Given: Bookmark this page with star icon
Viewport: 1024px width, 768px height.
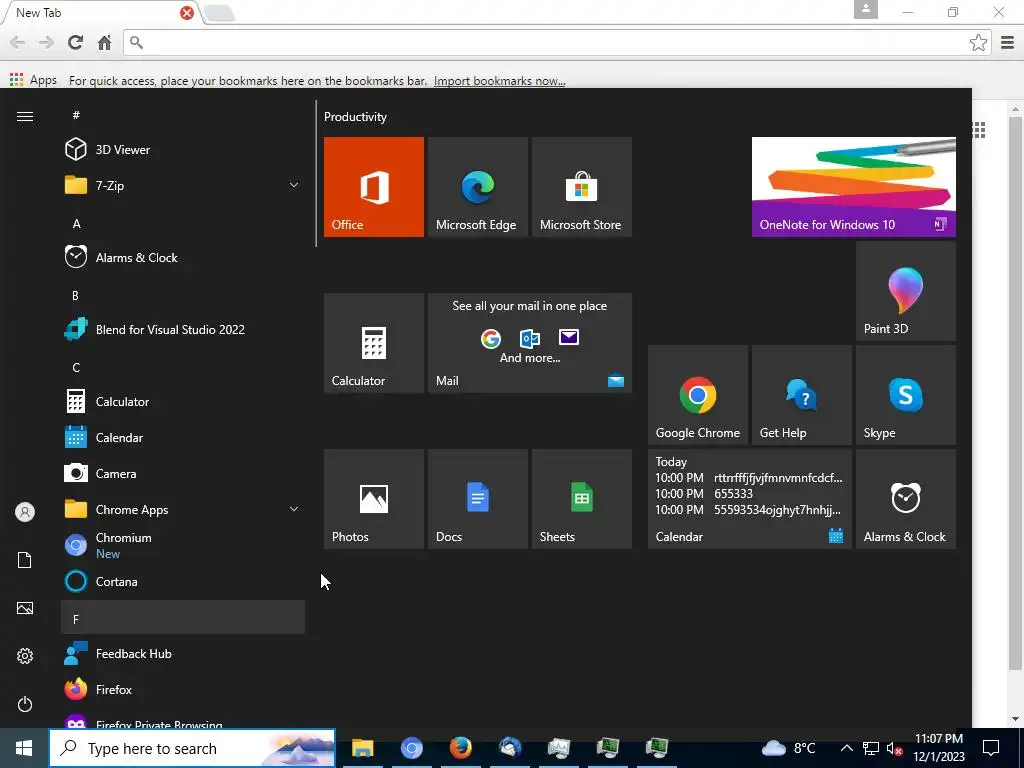Looking at the screenshot, I should coord(978,42).
